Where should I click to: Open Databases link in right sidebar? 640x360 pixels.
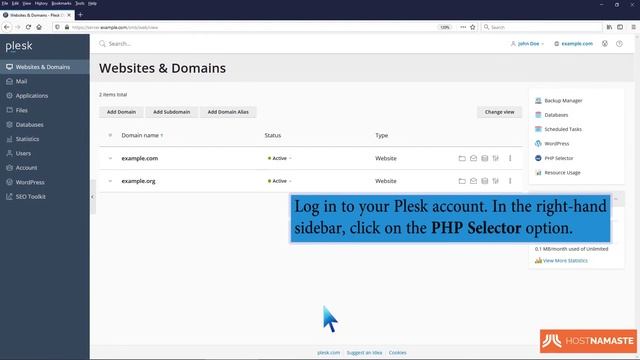click(556, 115)
